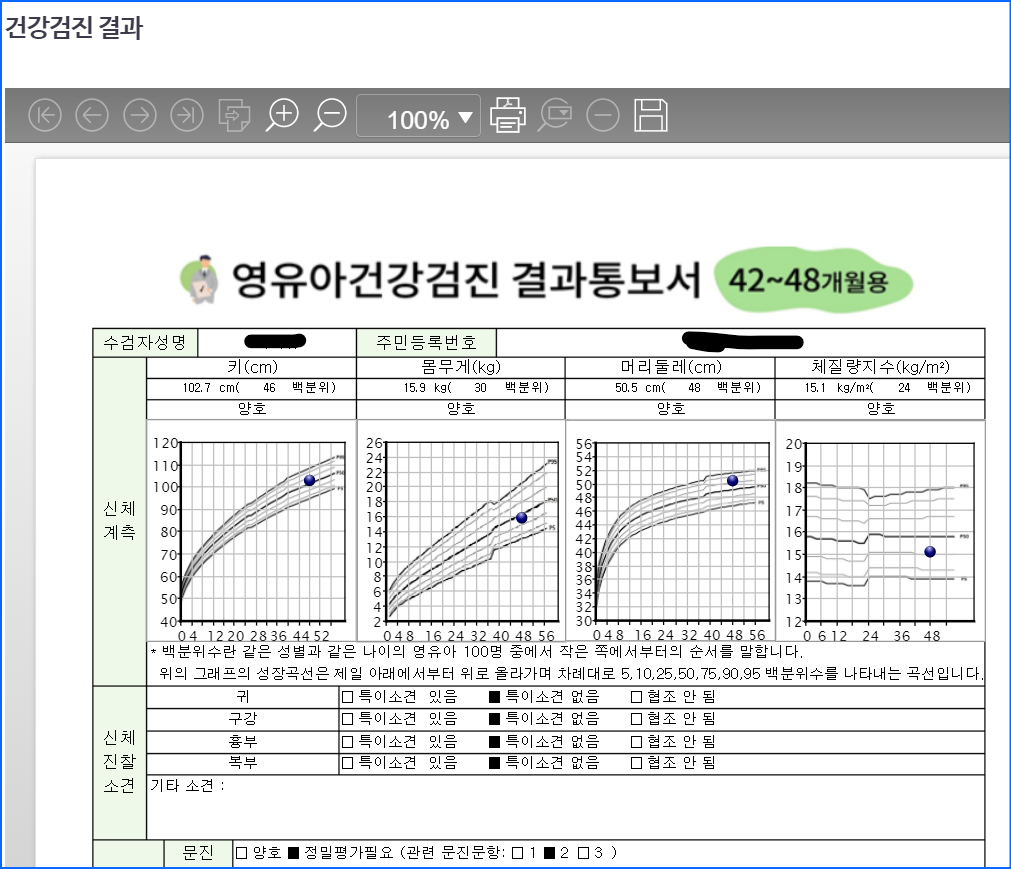Jump to last page of the report
The image size is (1011, 869).
[x=187, y=116]
